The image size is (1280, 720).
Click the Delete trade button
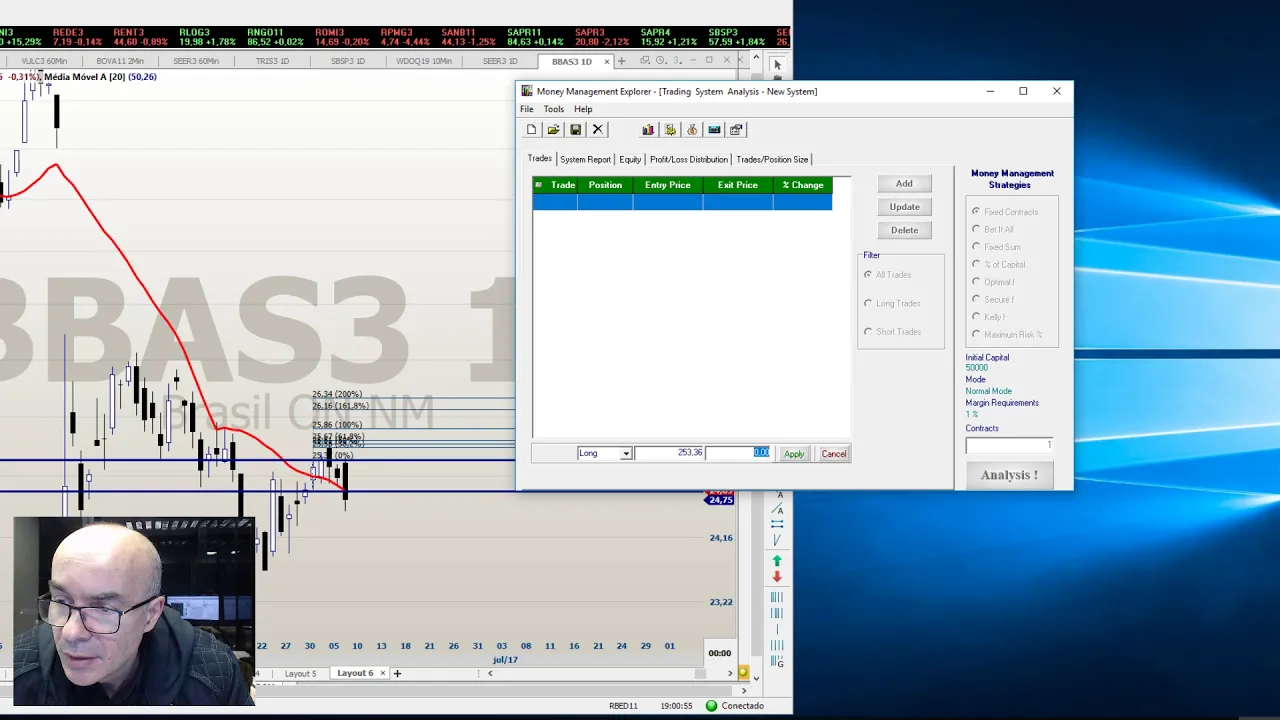[x=904, y=230]
